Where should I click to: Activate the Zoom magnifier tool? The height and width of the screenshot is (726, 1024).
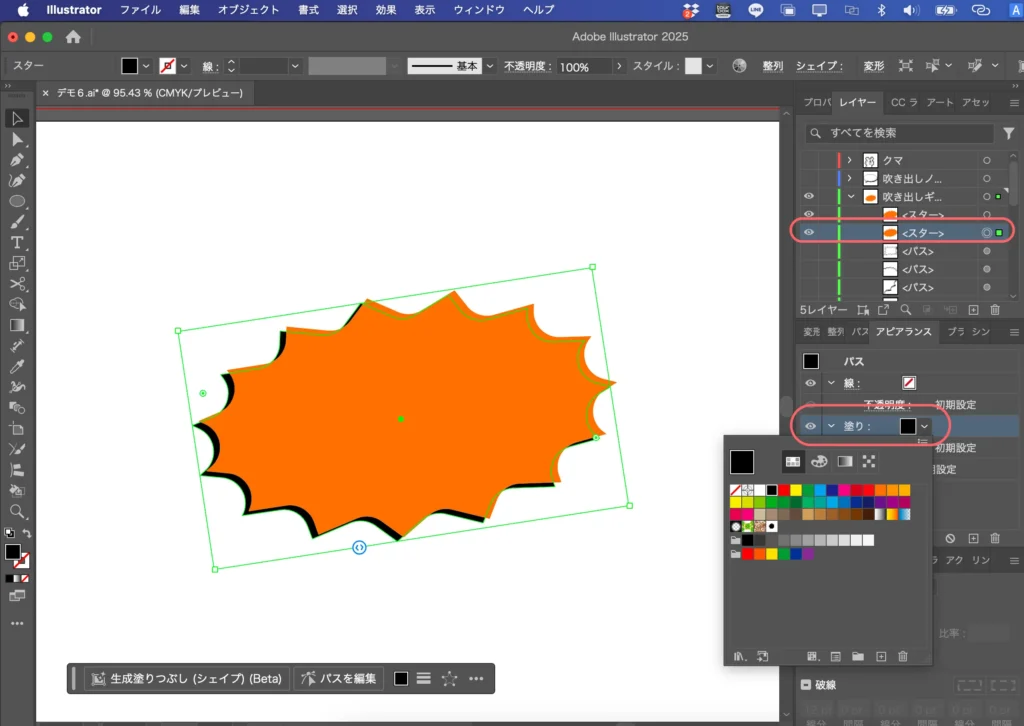tap(17, 511)
